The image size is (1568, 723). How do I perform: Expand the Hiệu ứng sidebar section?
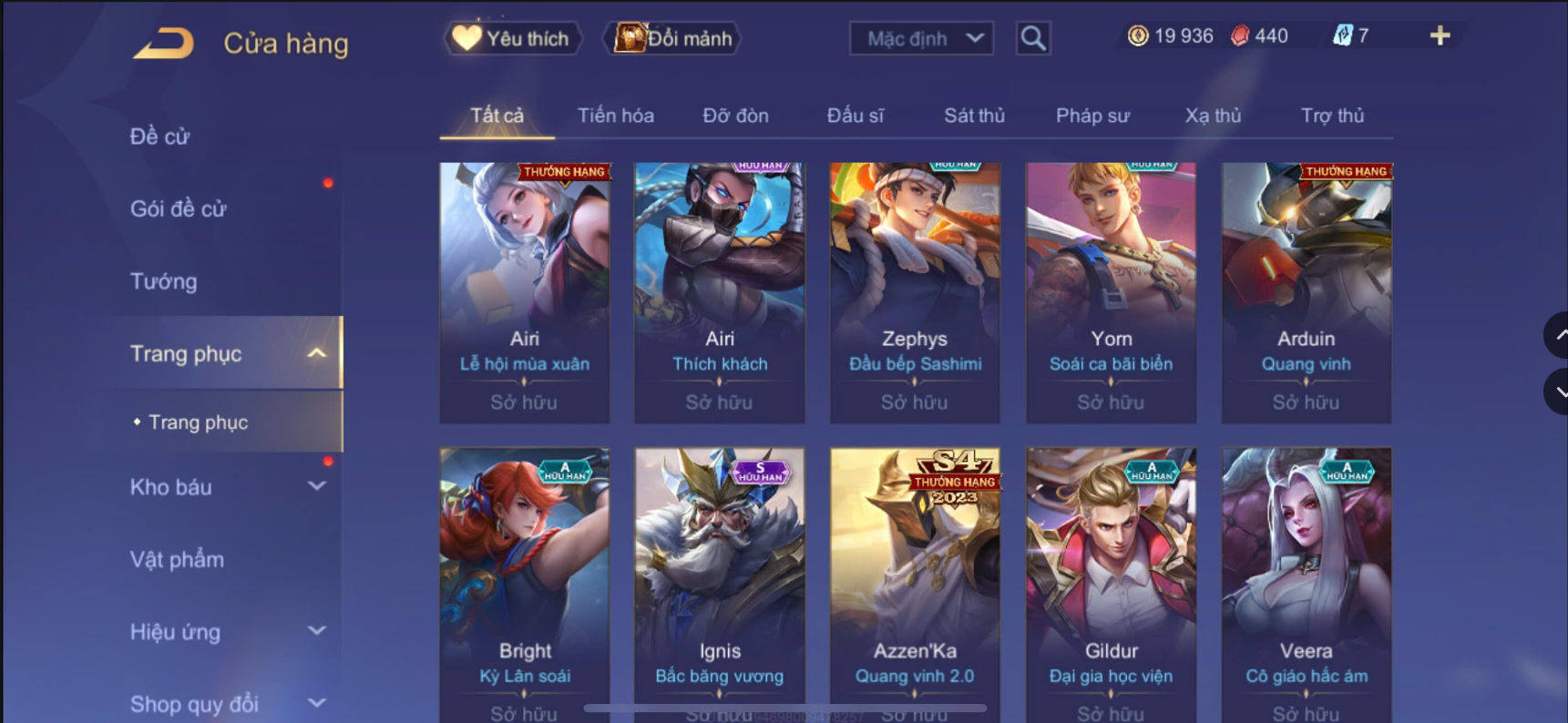[x=317, y=631]
